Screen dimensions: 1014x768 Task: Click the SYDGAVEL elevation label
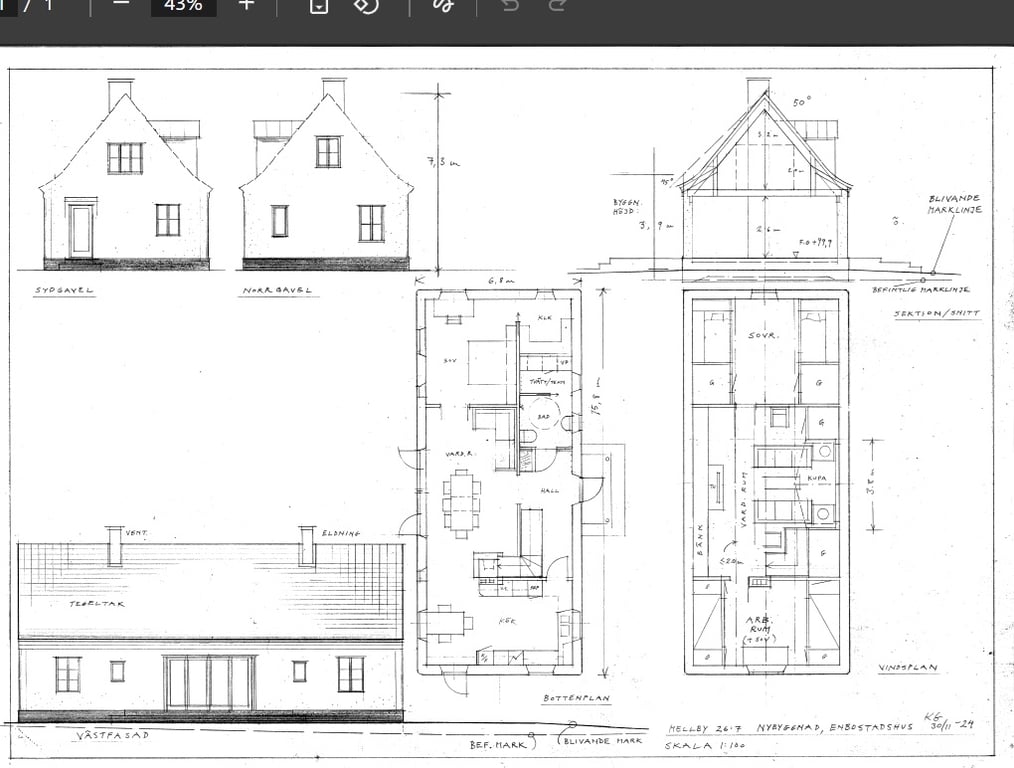click(x=63, y=290)
